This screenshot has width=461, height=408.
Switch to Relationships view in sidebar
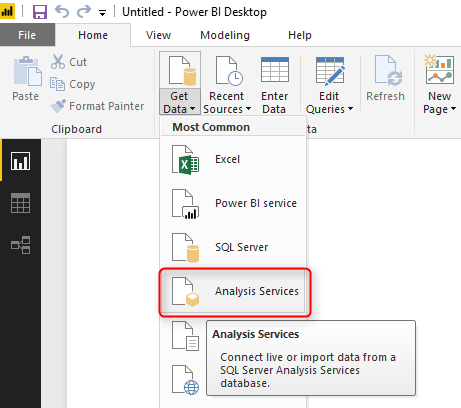tap(20, 245)
